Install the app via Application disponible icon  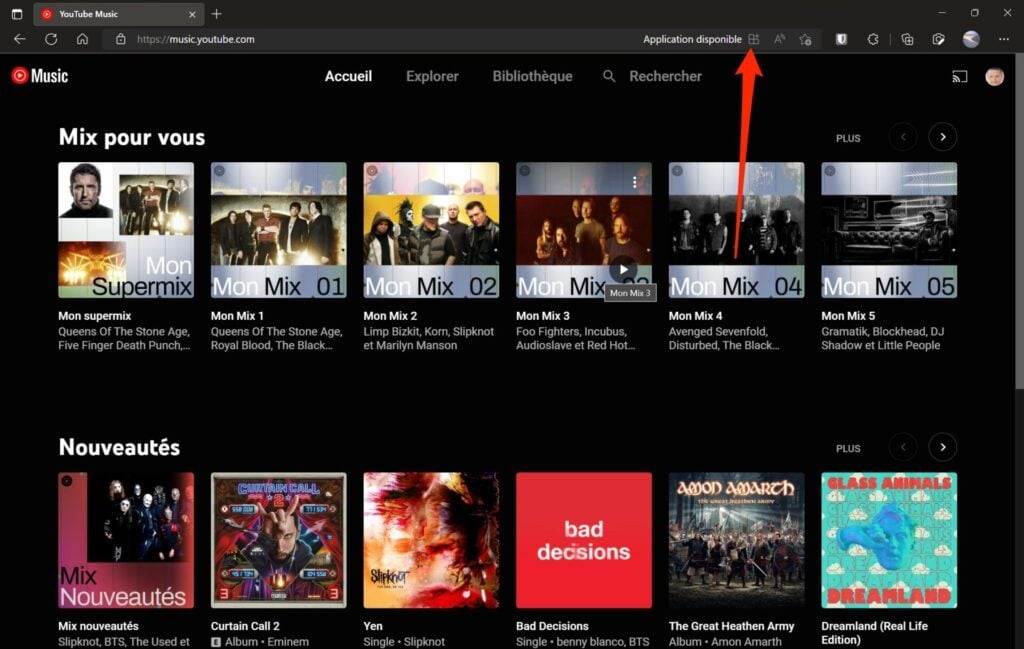point(754,39)
